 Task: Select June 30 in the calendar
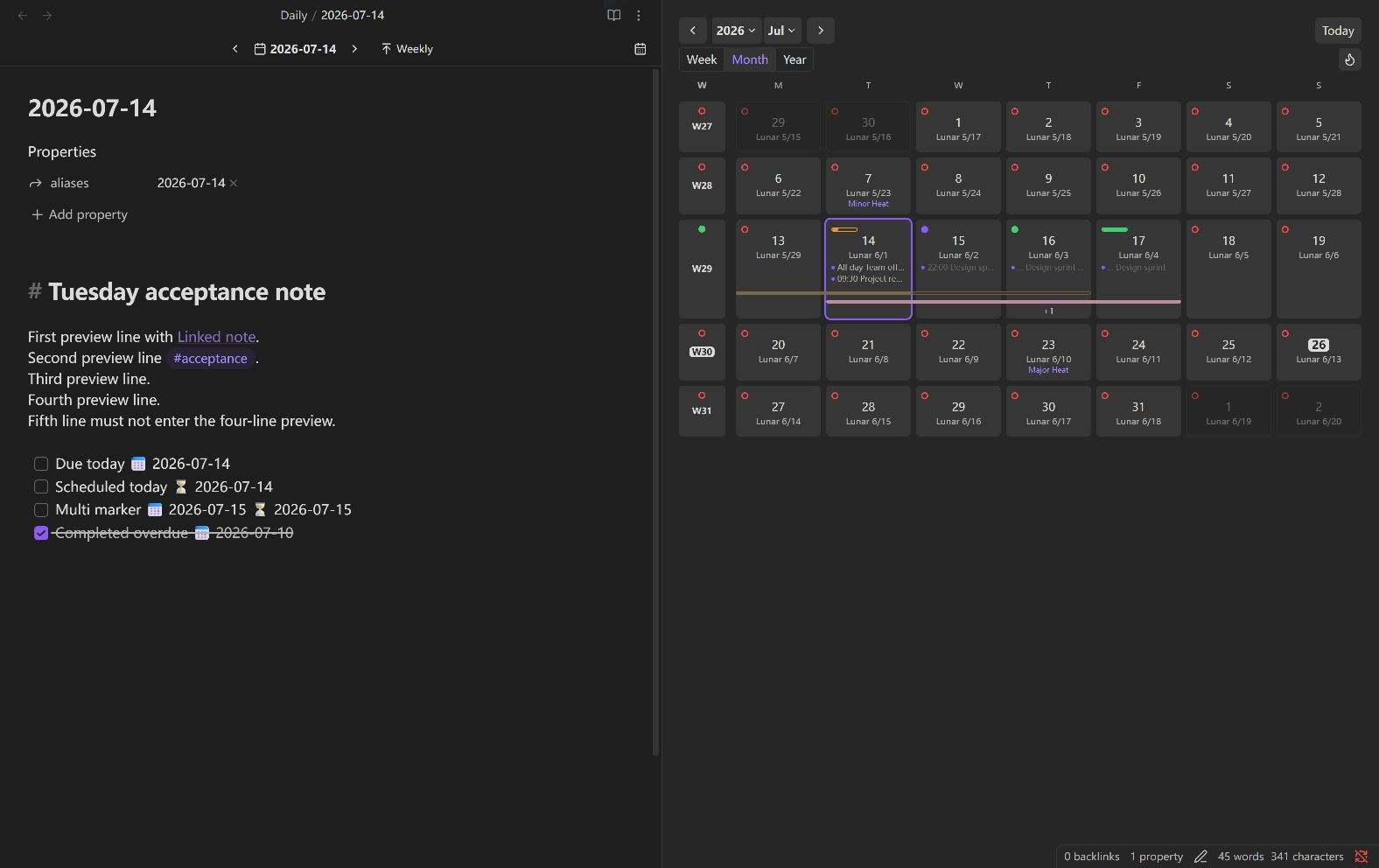[868, 126]
